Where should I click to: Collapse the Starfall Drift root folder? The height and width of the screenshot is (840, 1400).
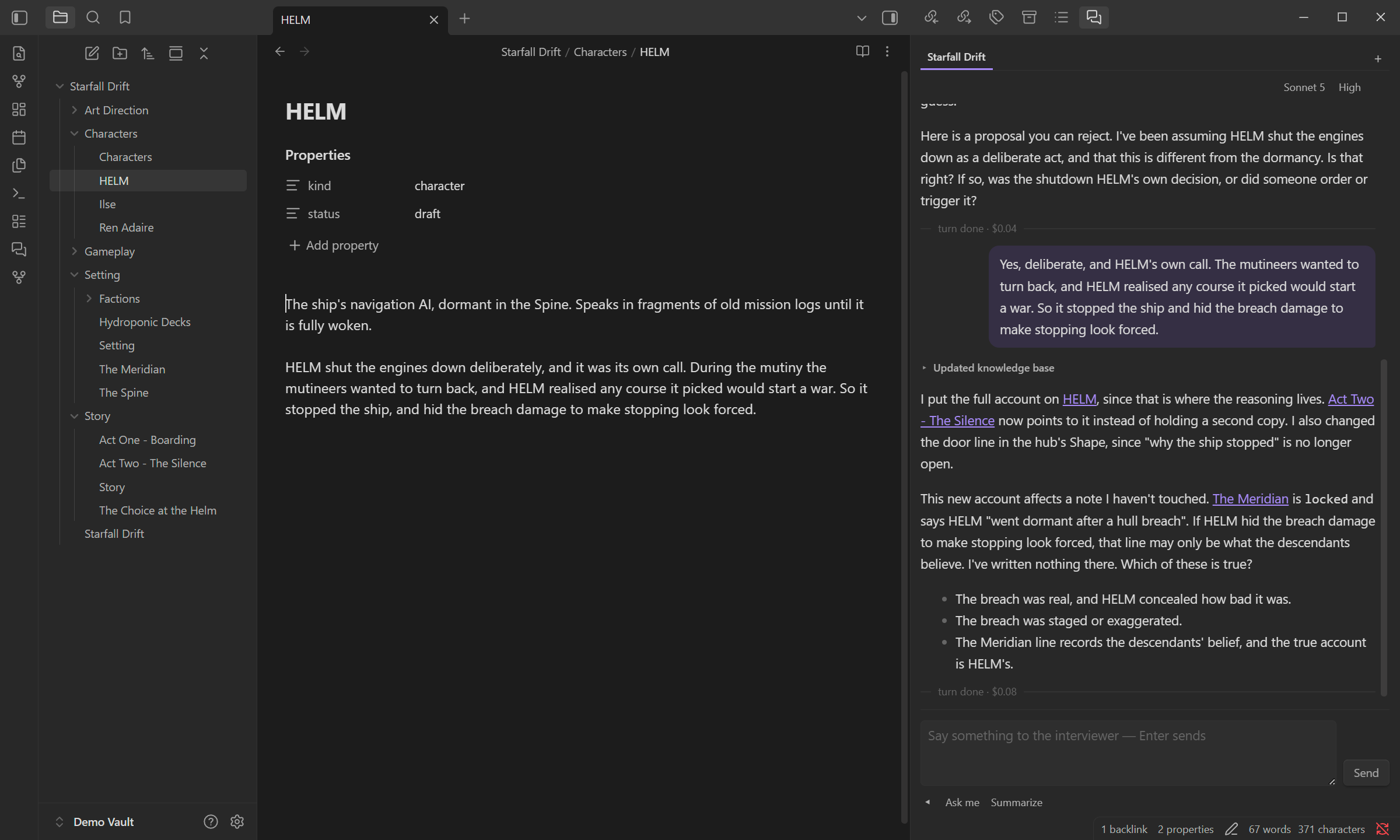coord(60,86)
